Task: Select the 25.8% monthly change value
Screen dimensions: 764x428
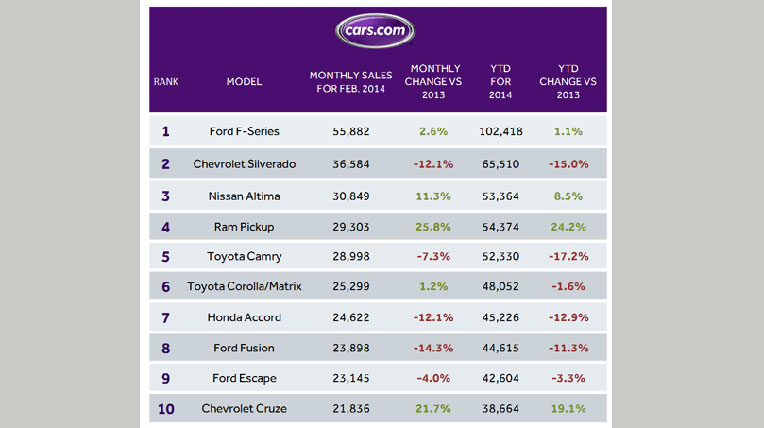Action: click(431, 227)
